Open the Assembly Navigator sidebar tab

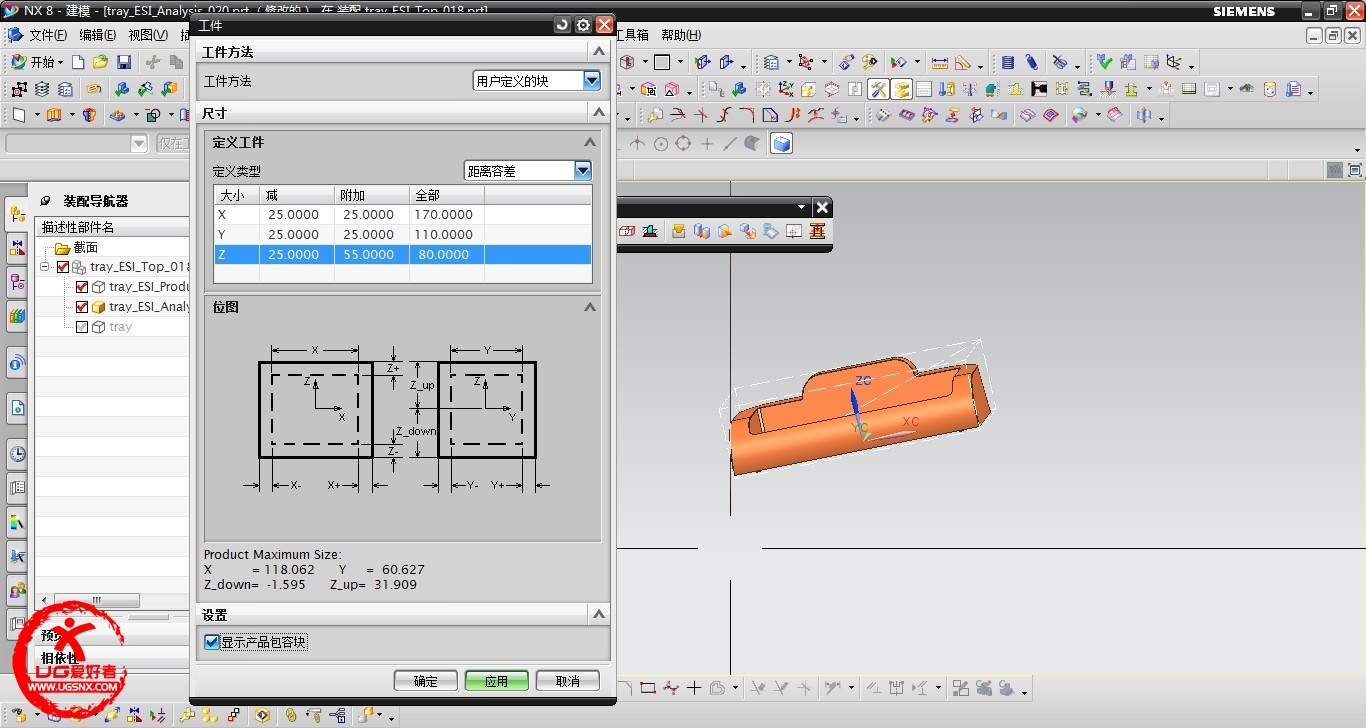coord(17,214)
